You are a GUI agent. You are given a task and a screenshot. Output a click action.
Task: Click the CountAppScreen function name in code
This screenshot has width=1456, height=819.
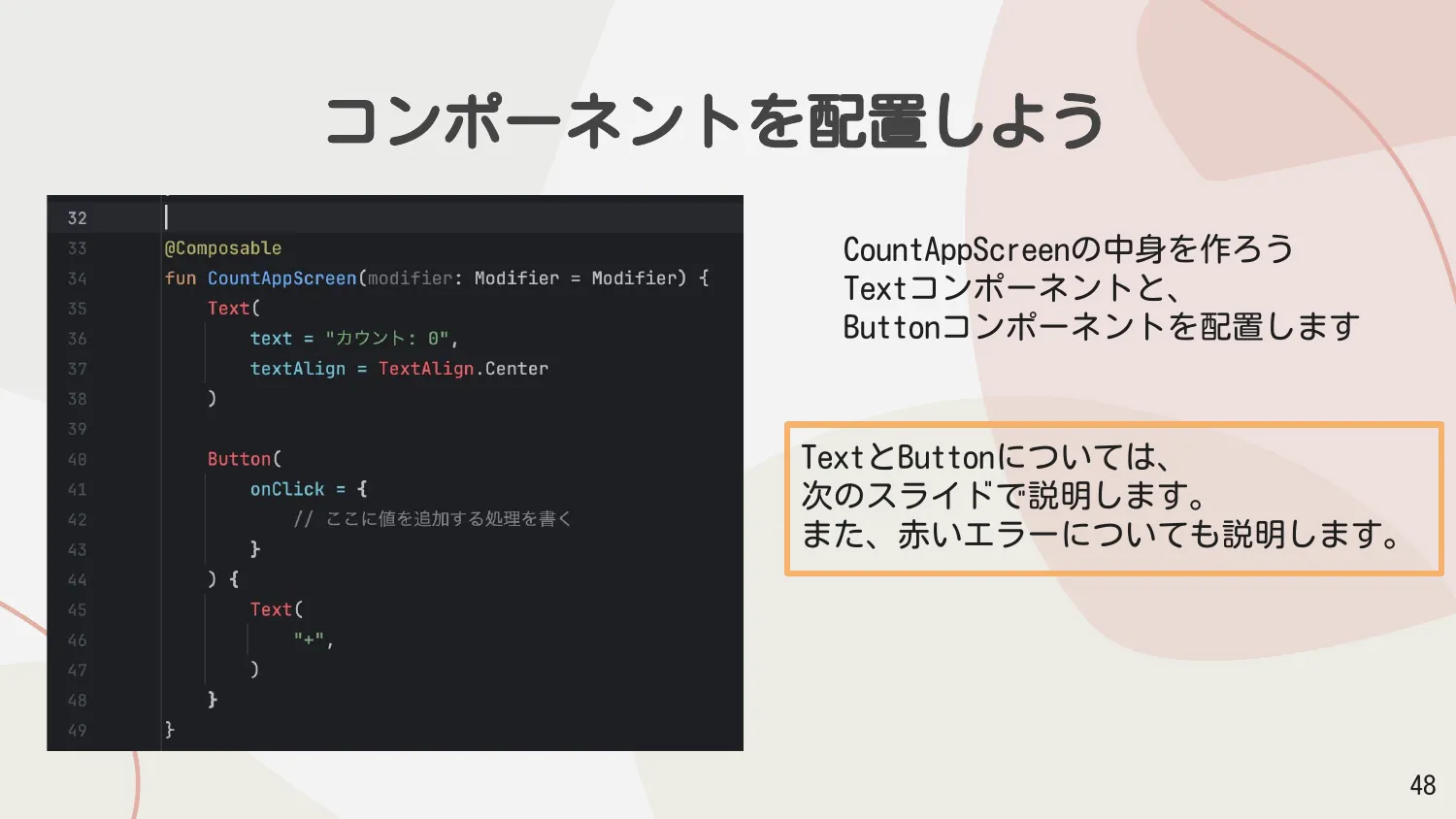click(x=281, y=278)
